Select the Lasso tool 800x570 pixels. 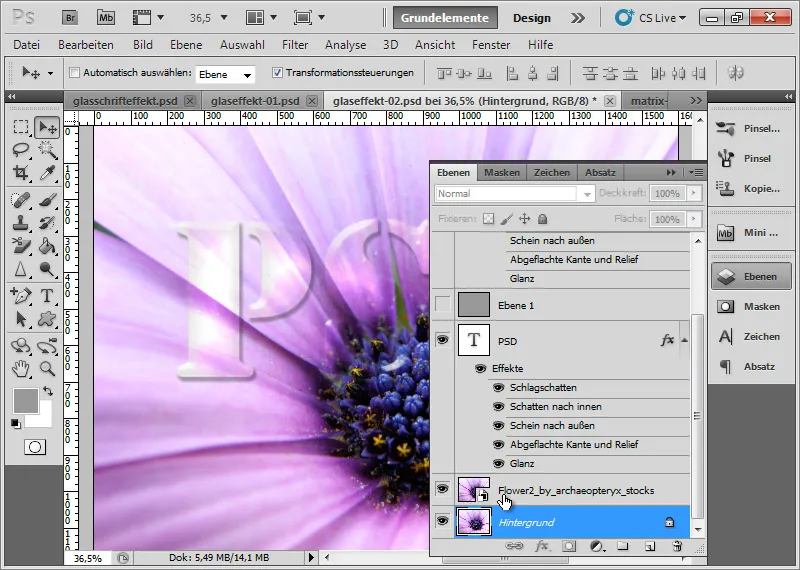tap(21, 150)
